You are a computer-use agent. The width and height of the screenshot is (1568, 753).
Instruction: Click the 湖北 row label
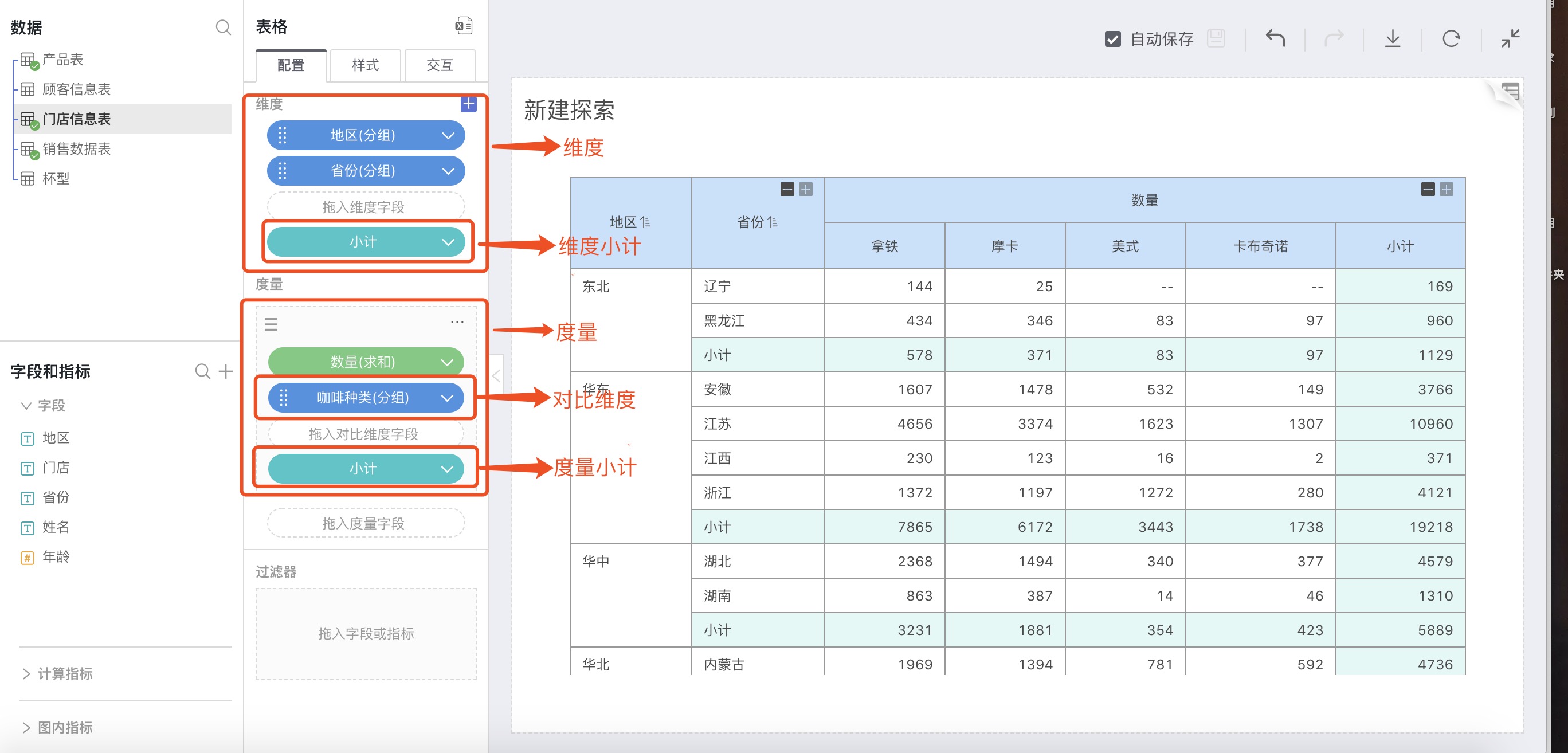tap(718, 561)
